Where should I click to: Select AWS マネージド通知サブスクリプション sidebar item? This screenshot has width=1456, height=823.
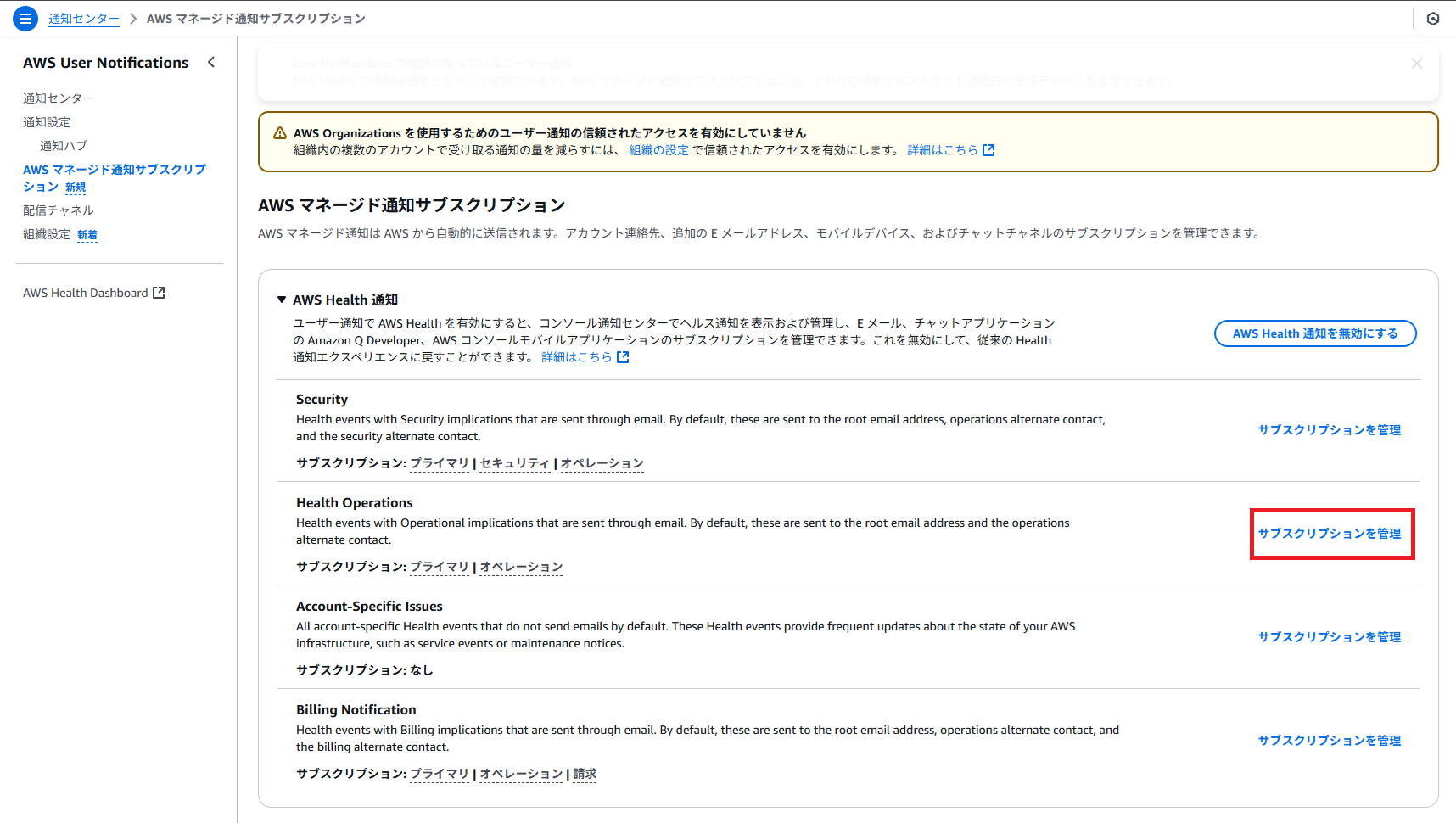[115, 178]
